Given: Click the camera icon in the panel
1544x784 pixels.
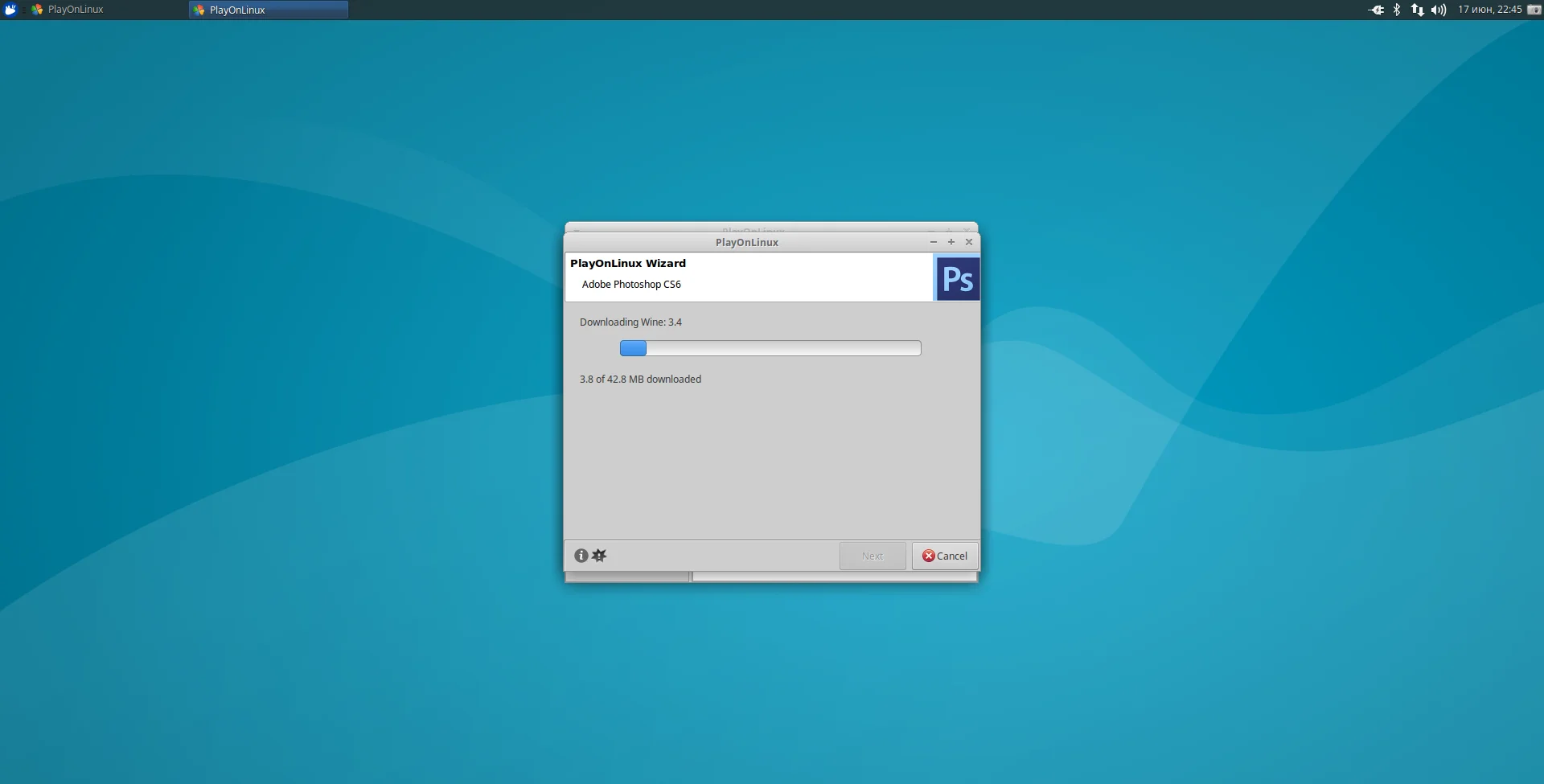Looking at the screenshot, I should tap(1534, 10).
